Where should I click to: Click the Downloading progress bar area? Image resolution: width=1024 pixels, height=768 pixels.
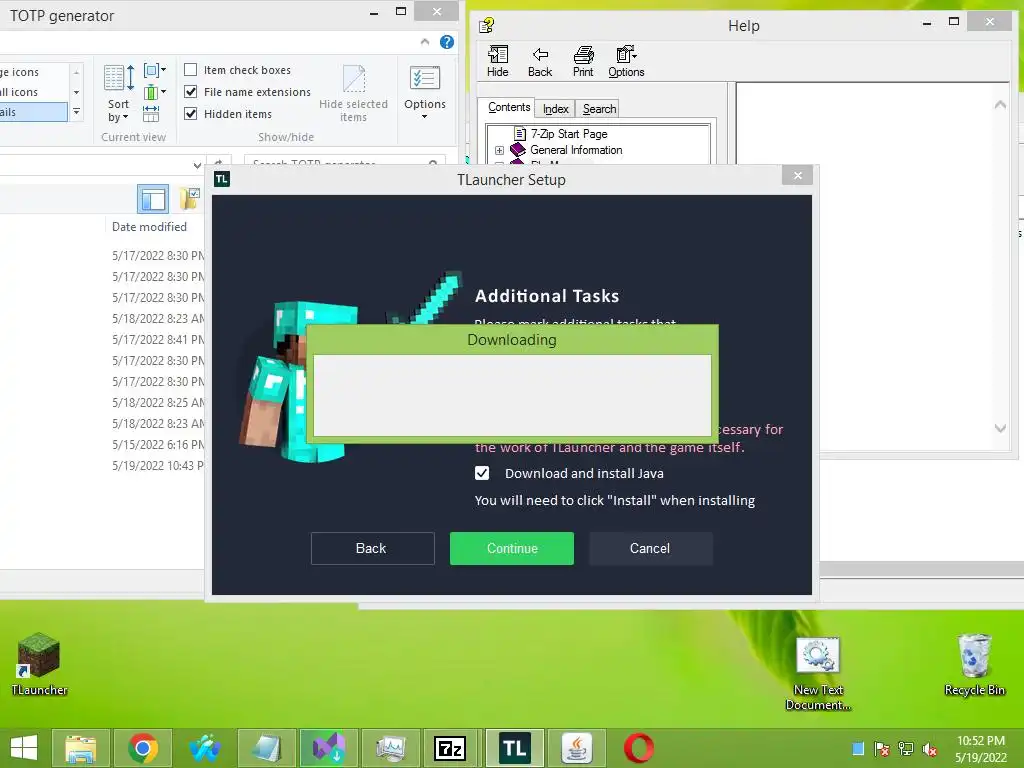(512, 395)
